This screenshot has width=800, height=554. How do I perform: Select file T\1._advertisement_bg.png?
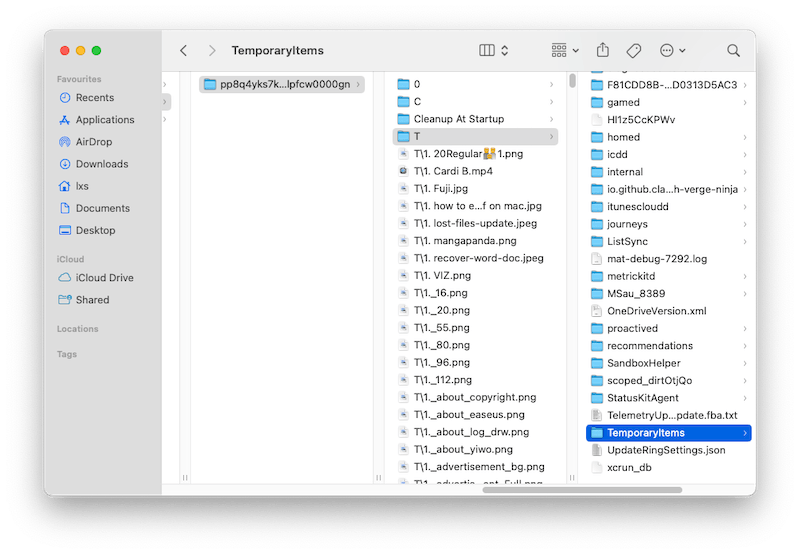(x=476, y=467)
